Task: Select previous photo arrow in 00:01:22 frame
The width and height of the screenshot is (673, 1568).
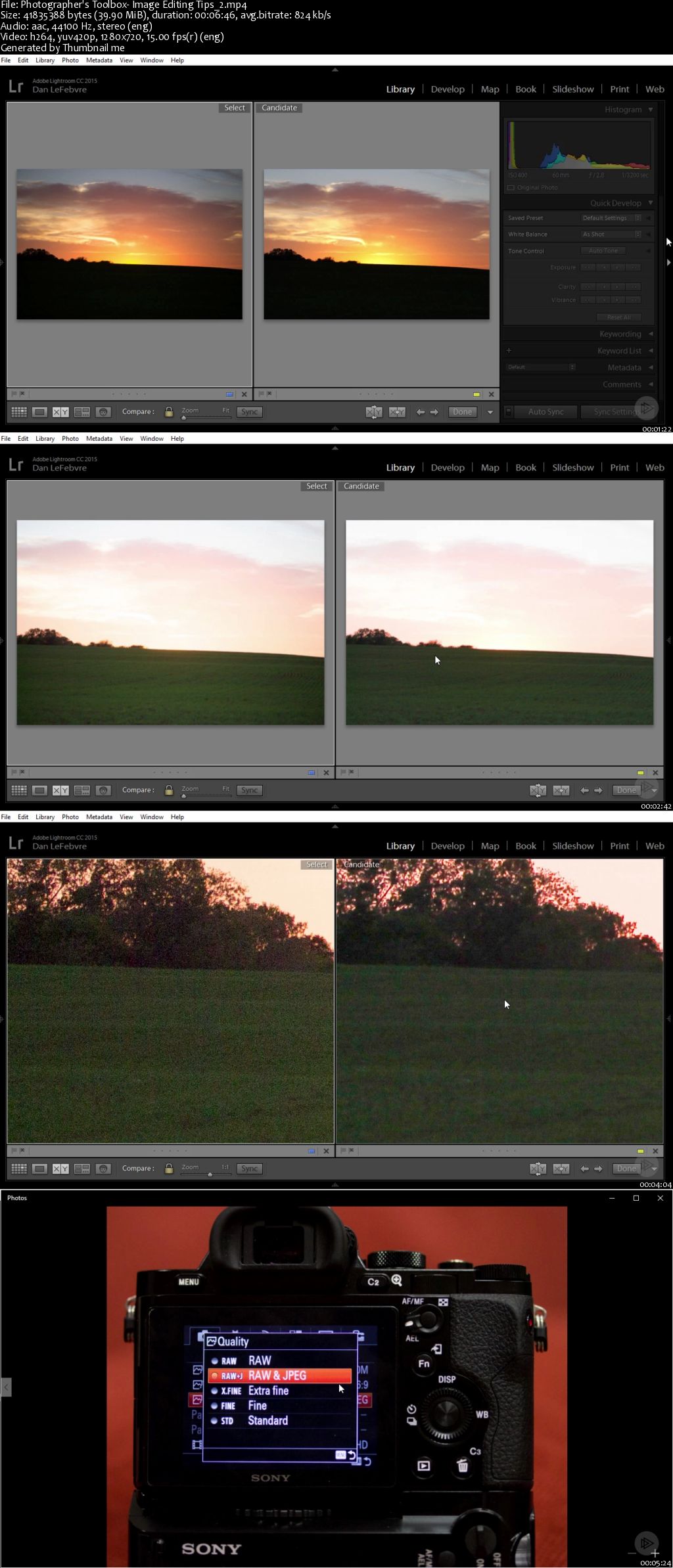Action: 420,412
